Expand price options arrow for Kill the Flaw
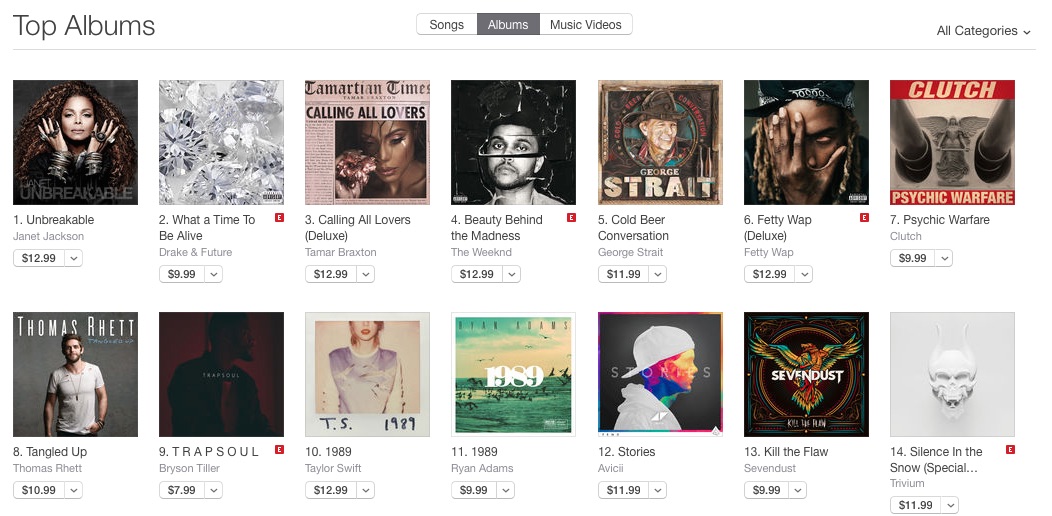This screenshot has width=1052, height=516. coord(798,490)
